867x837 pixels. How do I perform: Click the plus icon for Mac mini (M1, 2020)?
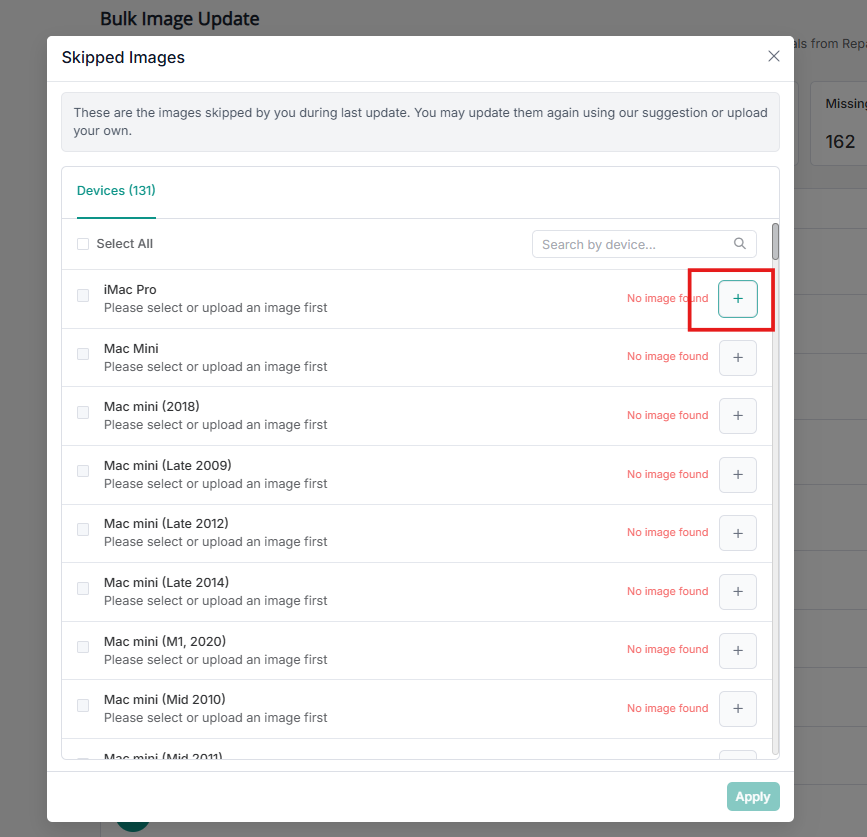coord(737,650)
